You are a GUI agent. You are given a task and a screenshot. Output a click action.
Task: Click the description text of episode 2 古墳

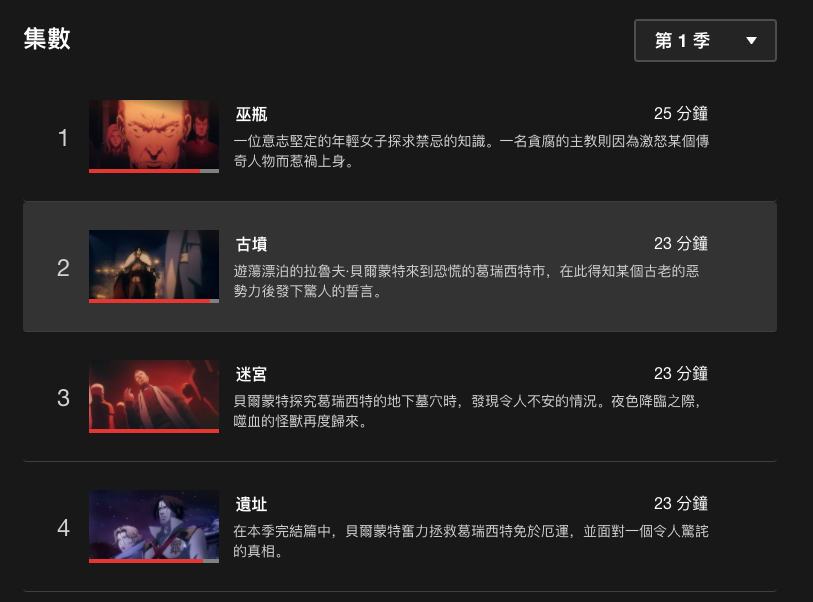466,281
